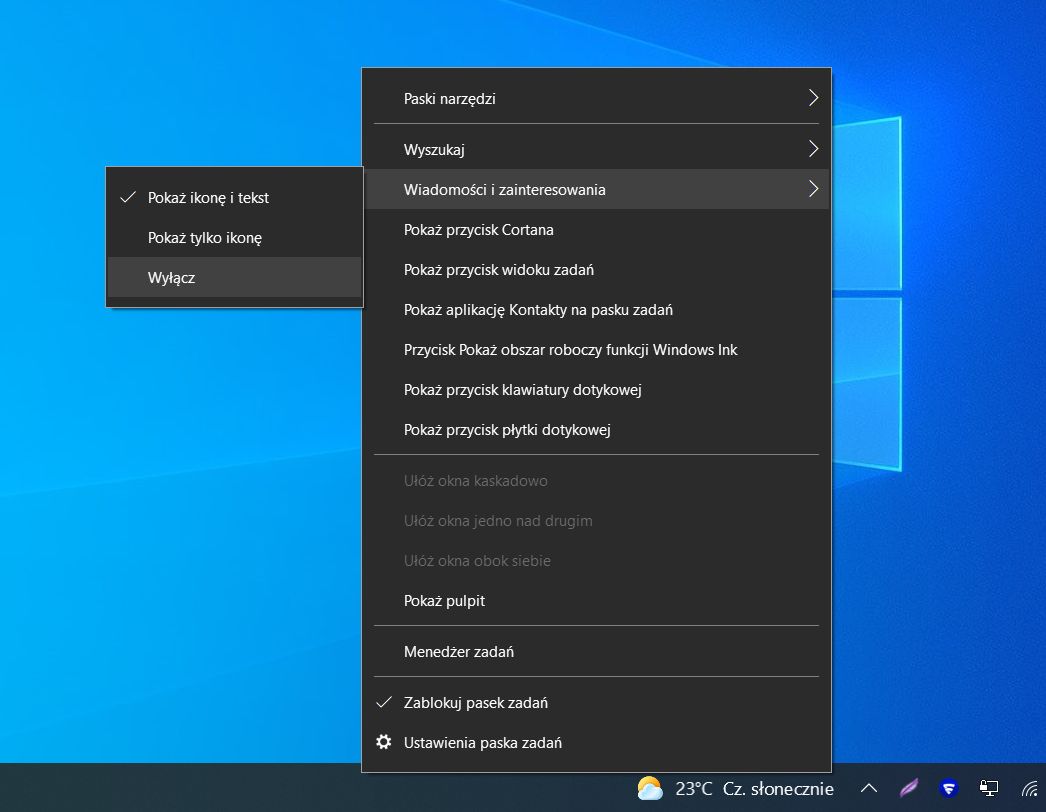
Task: Click the feather-shaped app icon in tray
Action: click(x=908, y=789)
